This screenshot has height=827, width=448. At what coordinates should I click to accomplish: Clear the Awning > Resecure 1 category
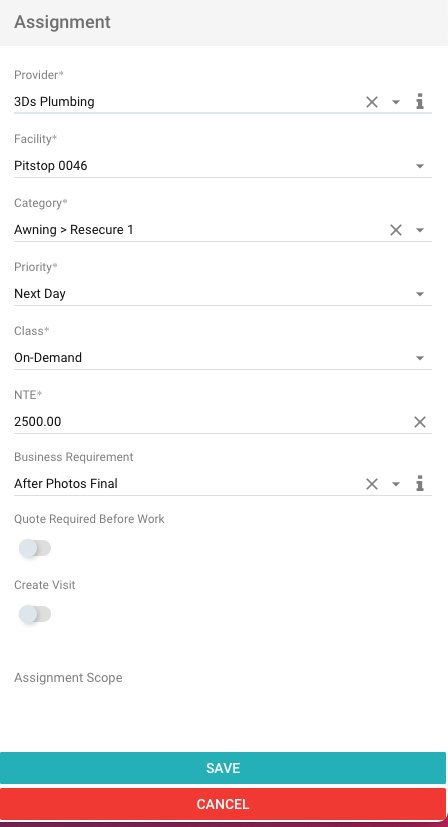tap(396, 230)
